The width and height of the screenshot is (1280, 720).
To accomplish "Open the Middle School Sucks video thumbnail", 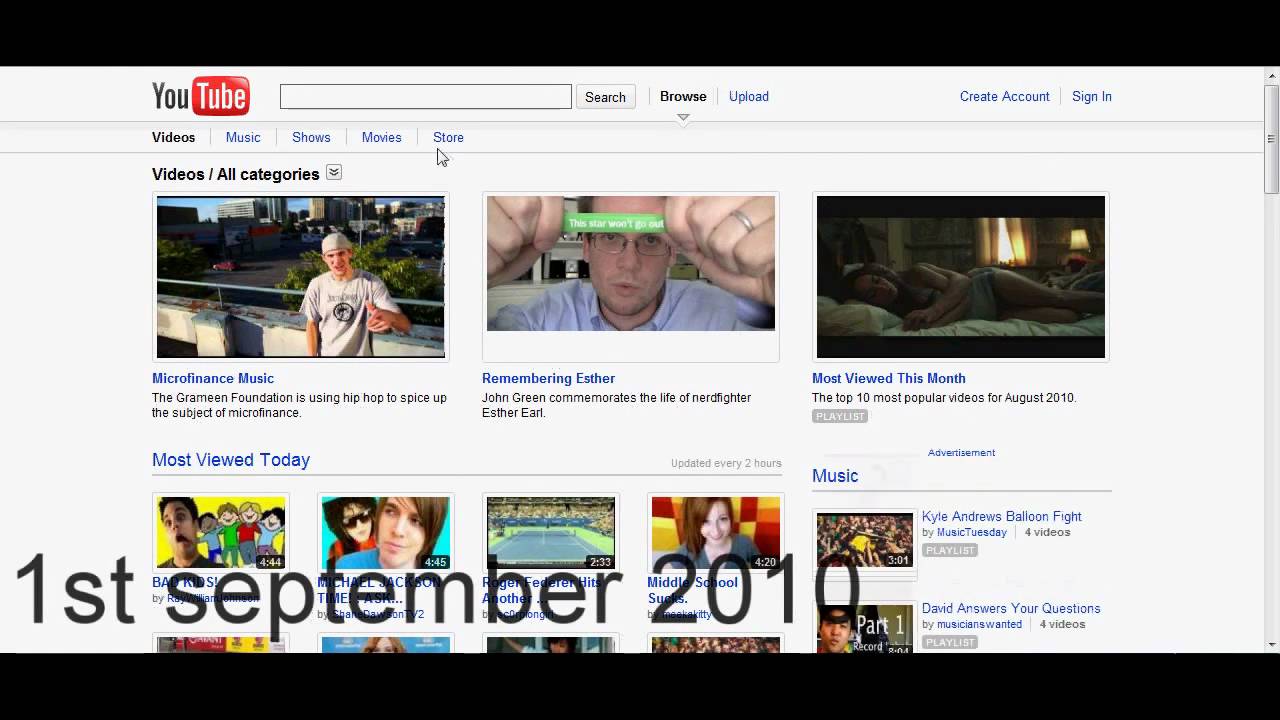I will [716, 533].
